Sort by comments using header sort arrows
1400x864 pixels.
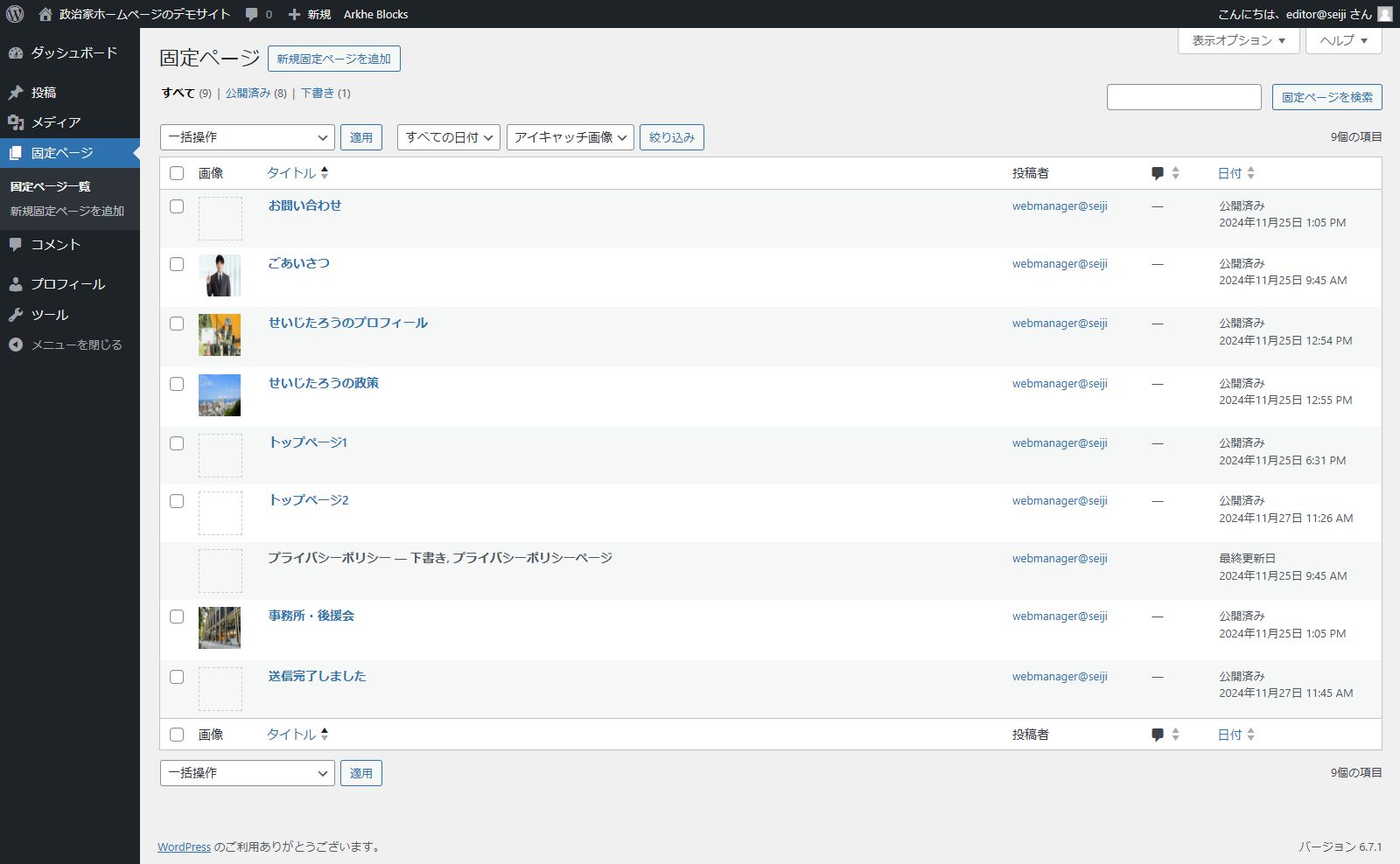[x=1175, y=173]
